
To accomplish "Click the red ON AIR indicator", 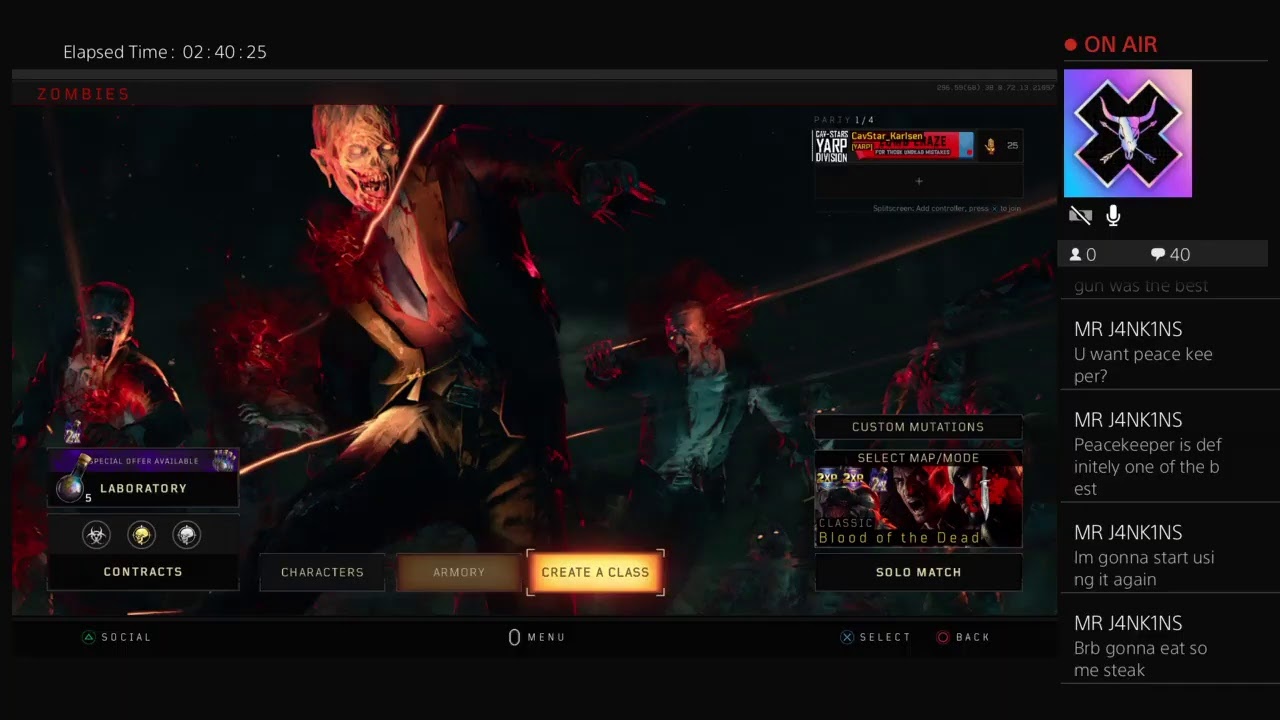I will coord(1111,45).
